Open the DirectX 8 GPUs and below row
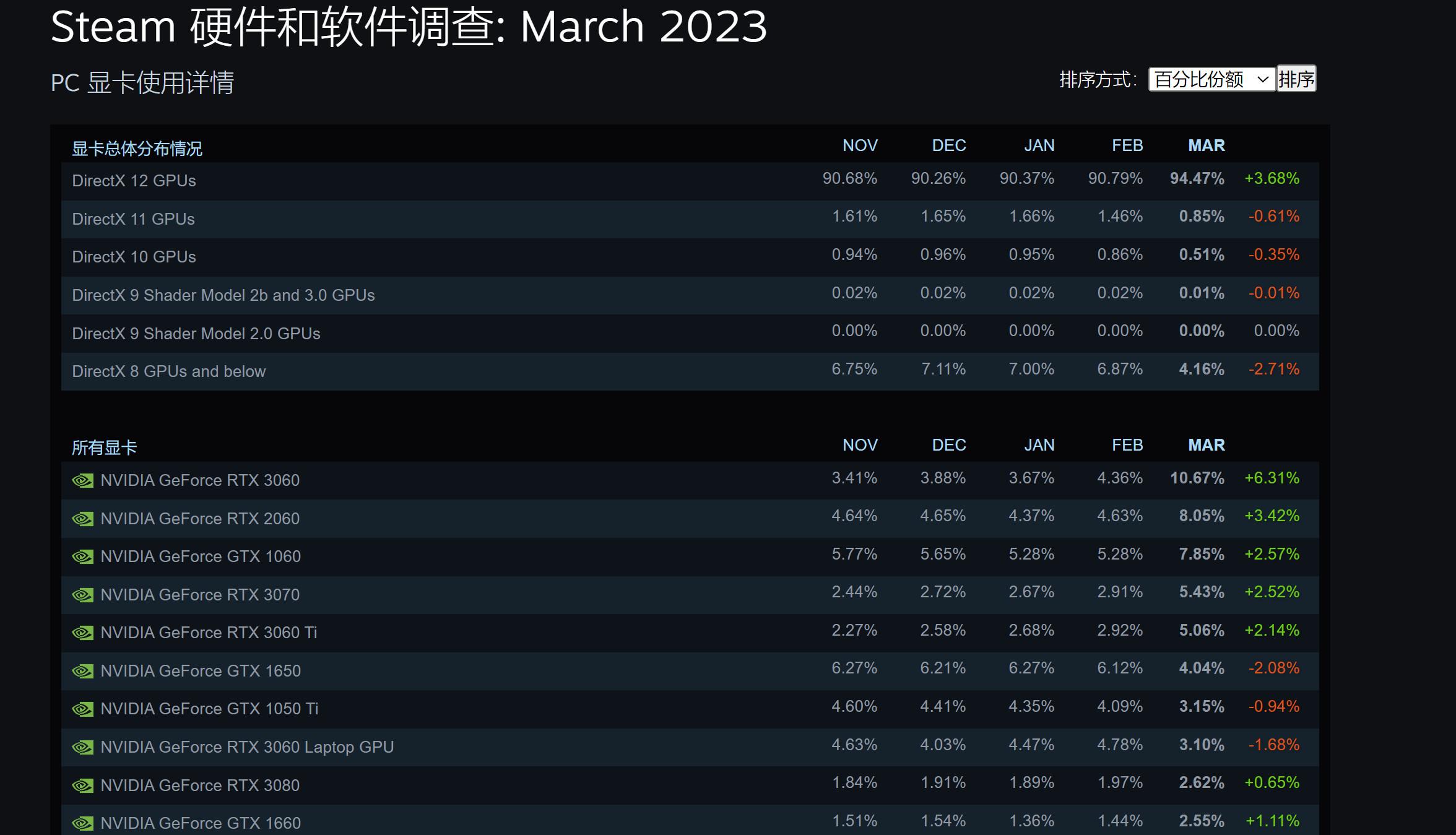The image size is (1456, 835). (x=433, y=371)
